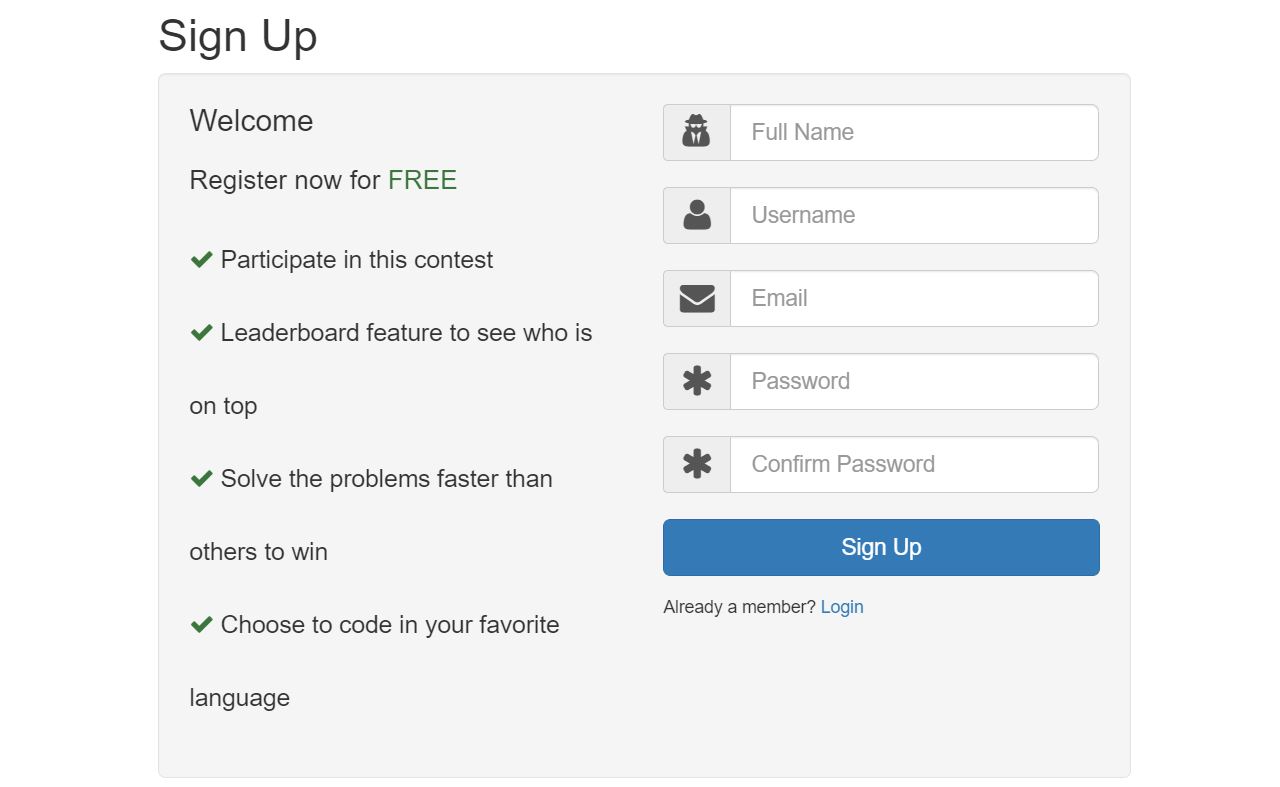Click the Confirm Password field
Screen dimensions: 1280x787
pos(913,464)
